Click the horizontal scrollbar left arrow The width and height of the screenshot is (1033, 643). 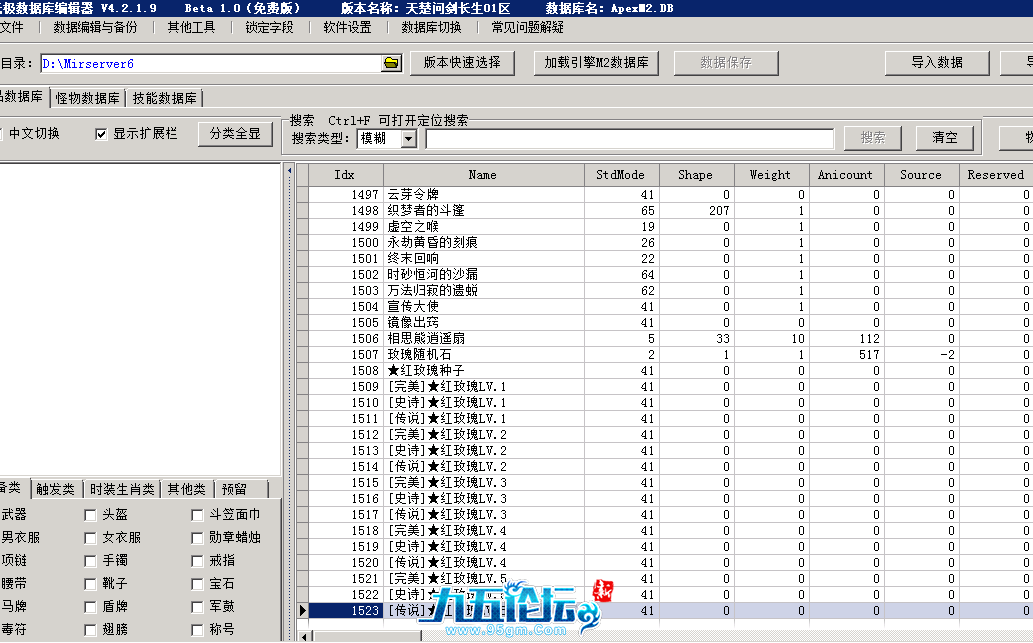click(303, 636)
